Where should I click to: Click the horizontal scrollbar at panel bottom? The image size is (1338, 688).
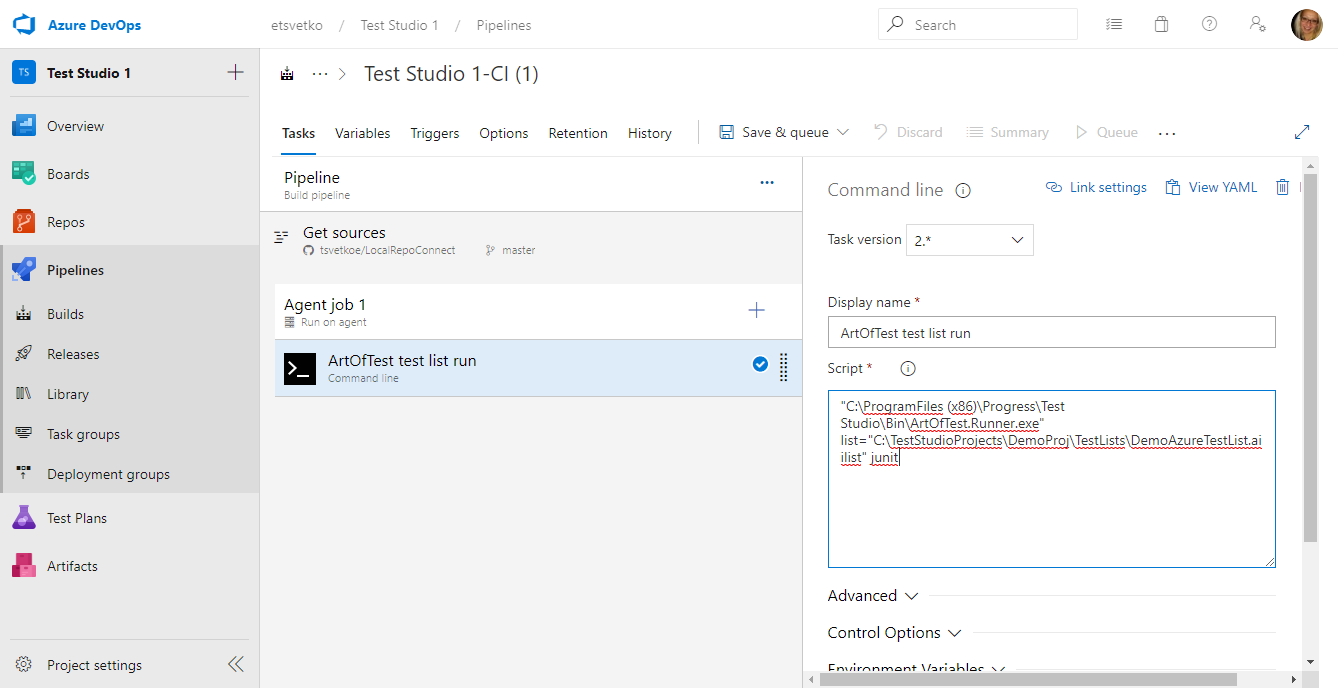click(x=1028, y=679)
